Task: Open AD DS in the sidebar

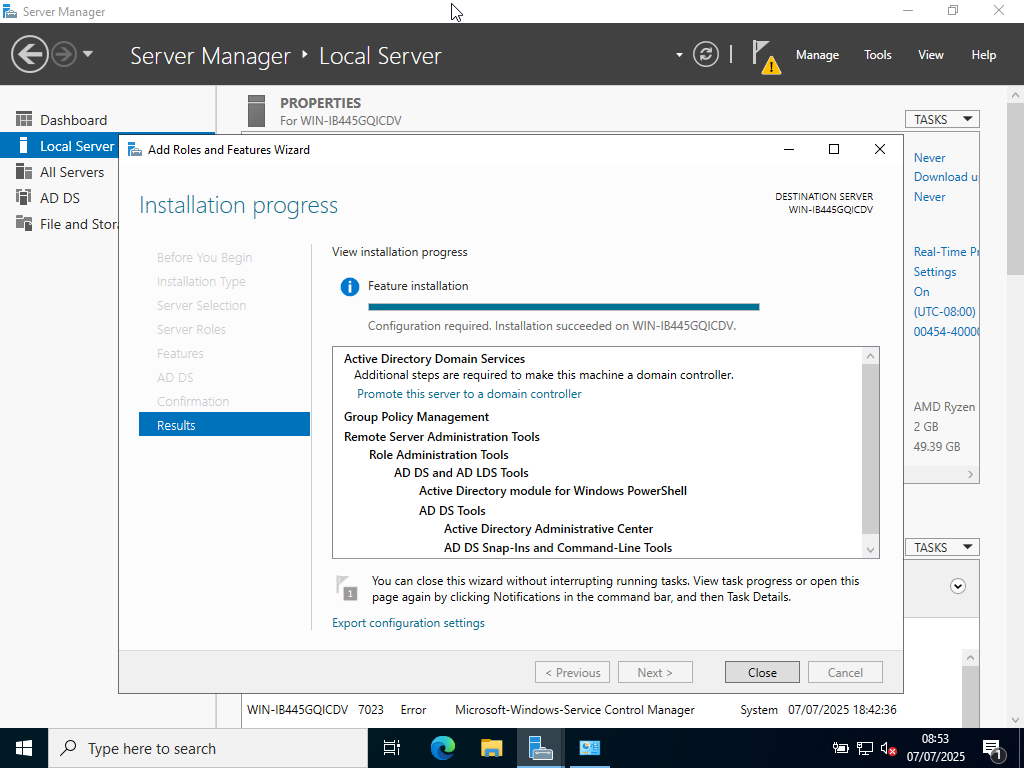Action: [59, 198]
